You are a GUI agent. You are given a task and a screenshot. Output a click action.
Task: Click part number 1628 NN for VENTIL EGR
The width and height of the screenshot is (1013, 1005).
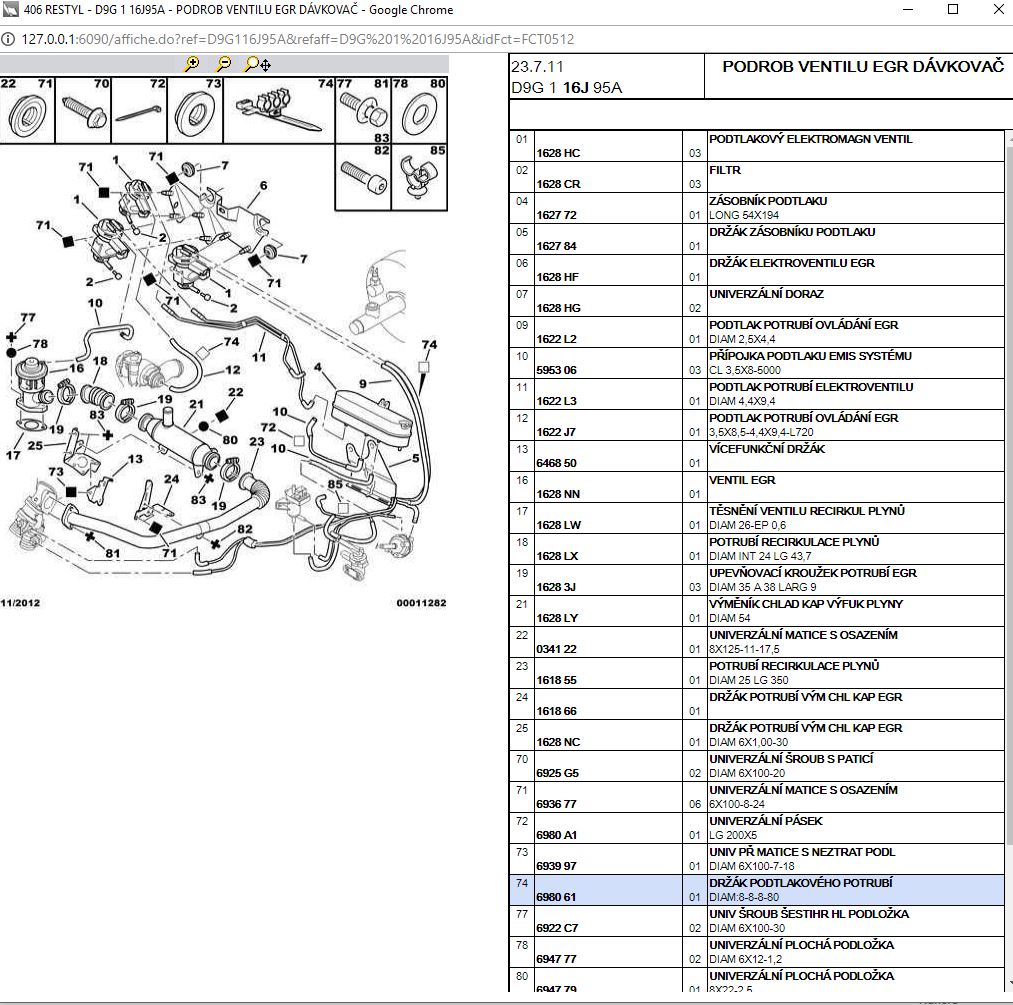pyautogui.click(x=558, y=494)
